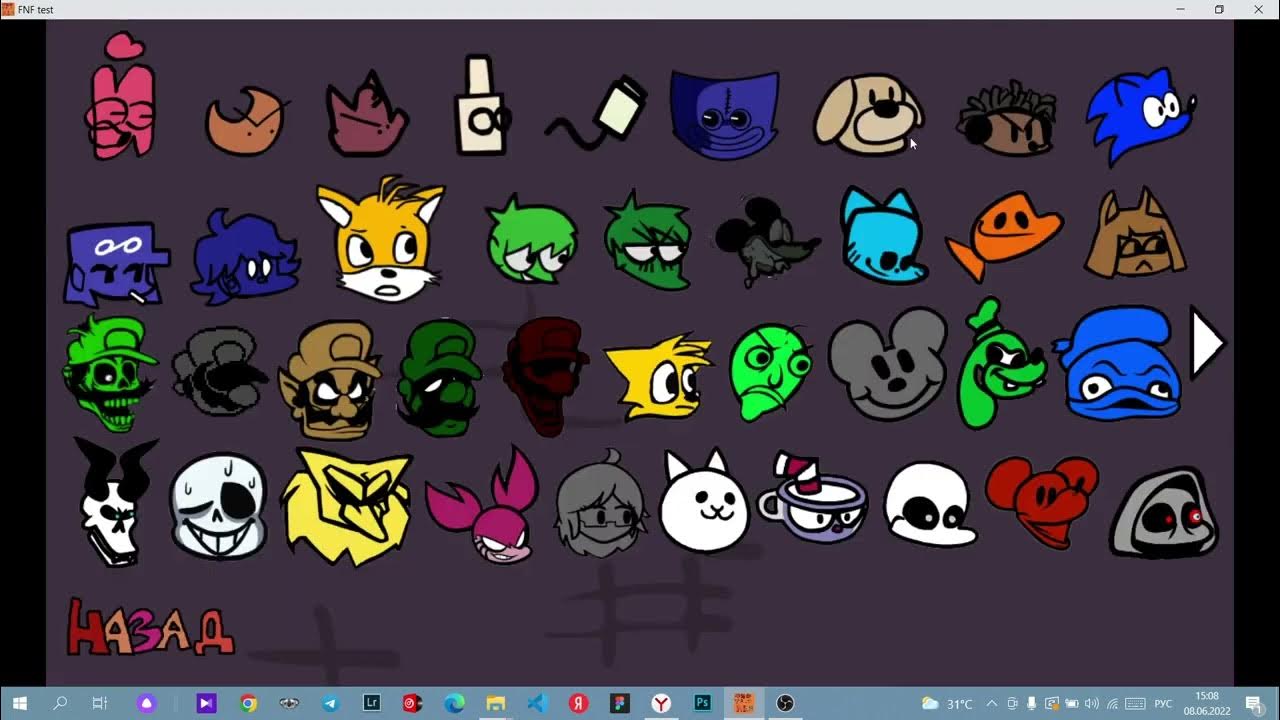This screenshot has width=1280, height=720.
Task: Select the cyan Gumball cat icon
Action: (x=883, y=236)
